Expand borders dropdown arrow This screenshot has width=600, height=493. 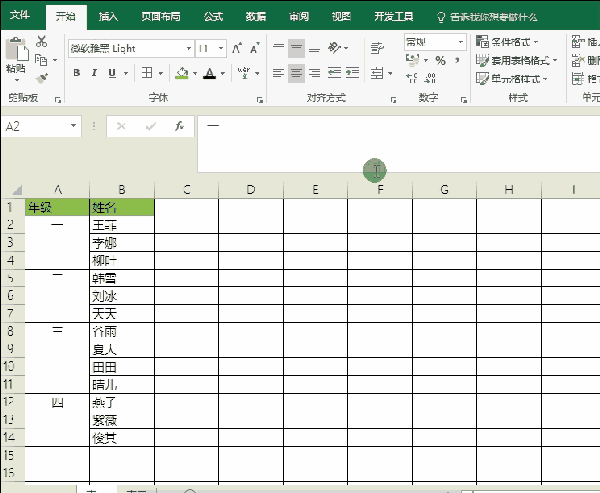point(161,73)
